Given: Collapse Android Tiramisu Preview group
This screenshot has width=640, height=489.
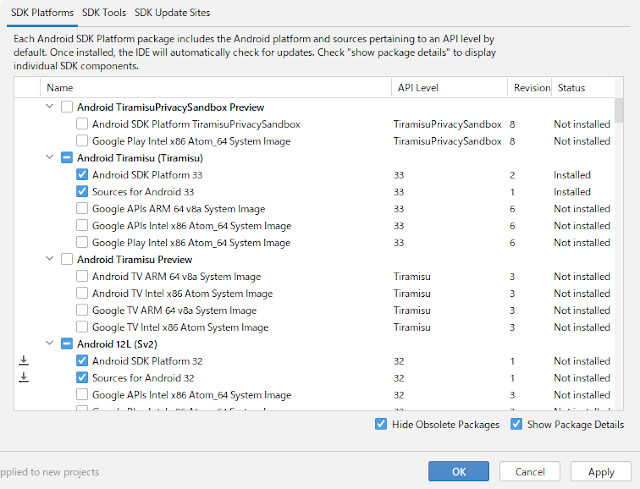Looking at the screenshot, I should [x=49, y=259].
